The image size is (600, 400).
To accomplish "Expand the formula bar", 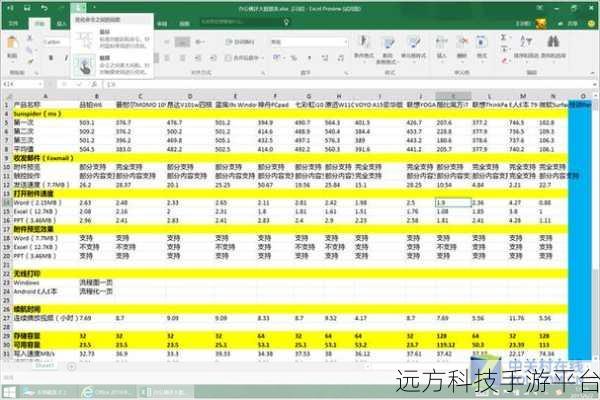I will point(595,84).
